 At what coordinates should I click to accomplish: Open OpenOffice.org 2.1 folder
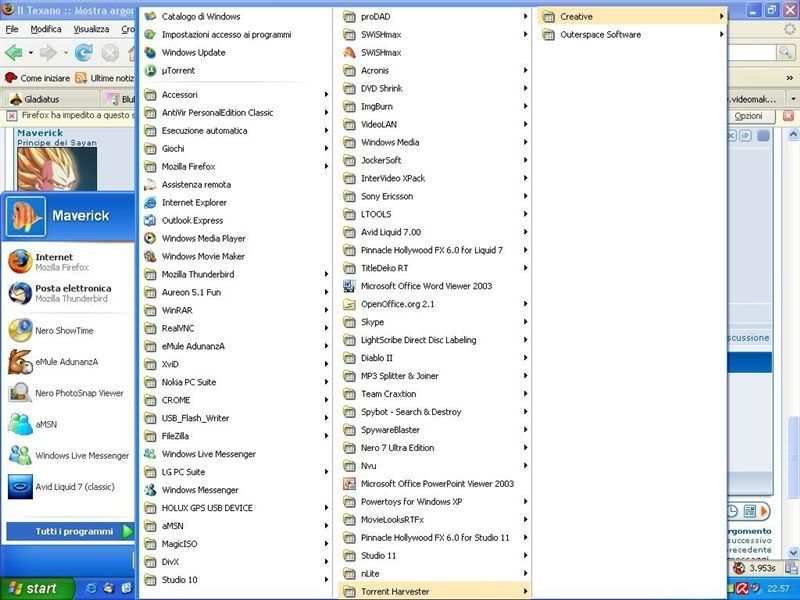coord(435,304)
